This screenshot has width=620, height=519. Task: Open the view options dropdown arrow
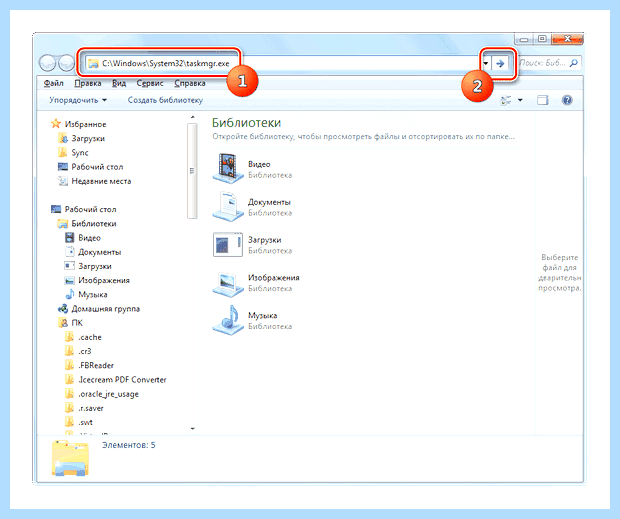(520, 100)
